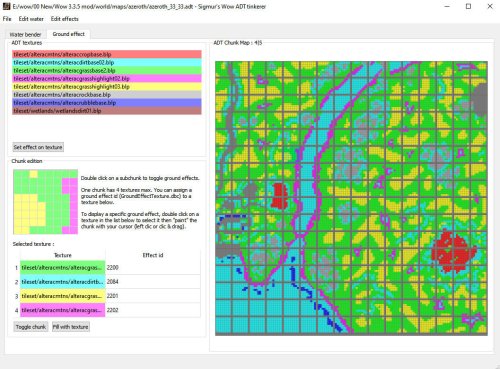Select the alteracgrasshighlight02.blp magenta texture entry

tap(107, 79)
